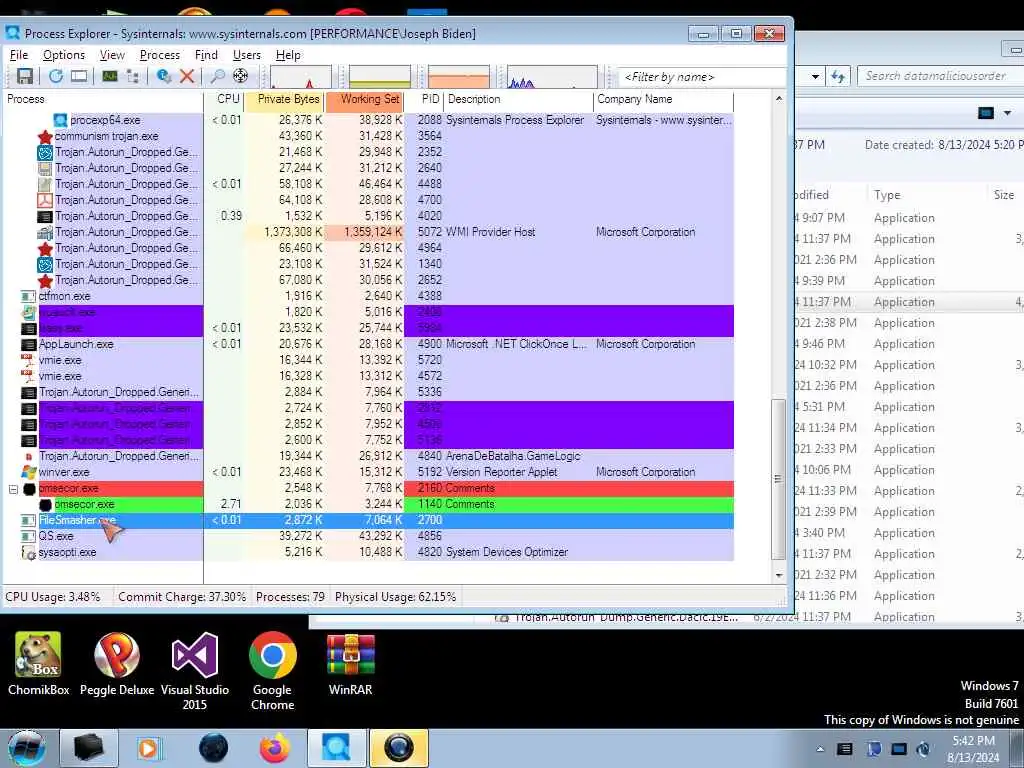Open the Process menu
The width and height of the screenshot is (1024, 768).
159,55
